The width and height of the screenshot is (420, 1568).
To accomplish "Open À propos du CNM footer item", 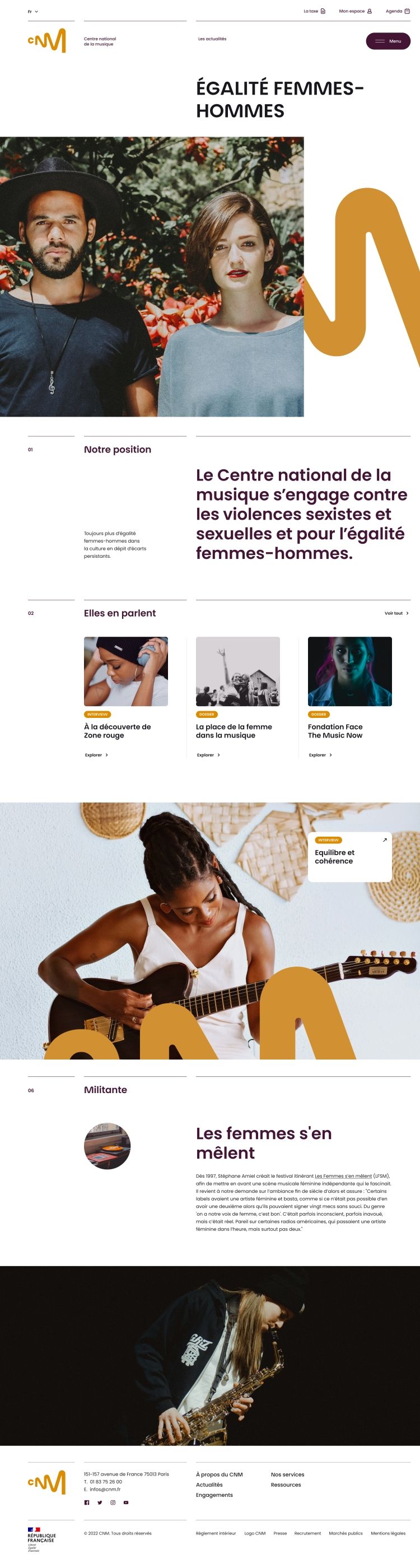I will tap(219, 1474).
